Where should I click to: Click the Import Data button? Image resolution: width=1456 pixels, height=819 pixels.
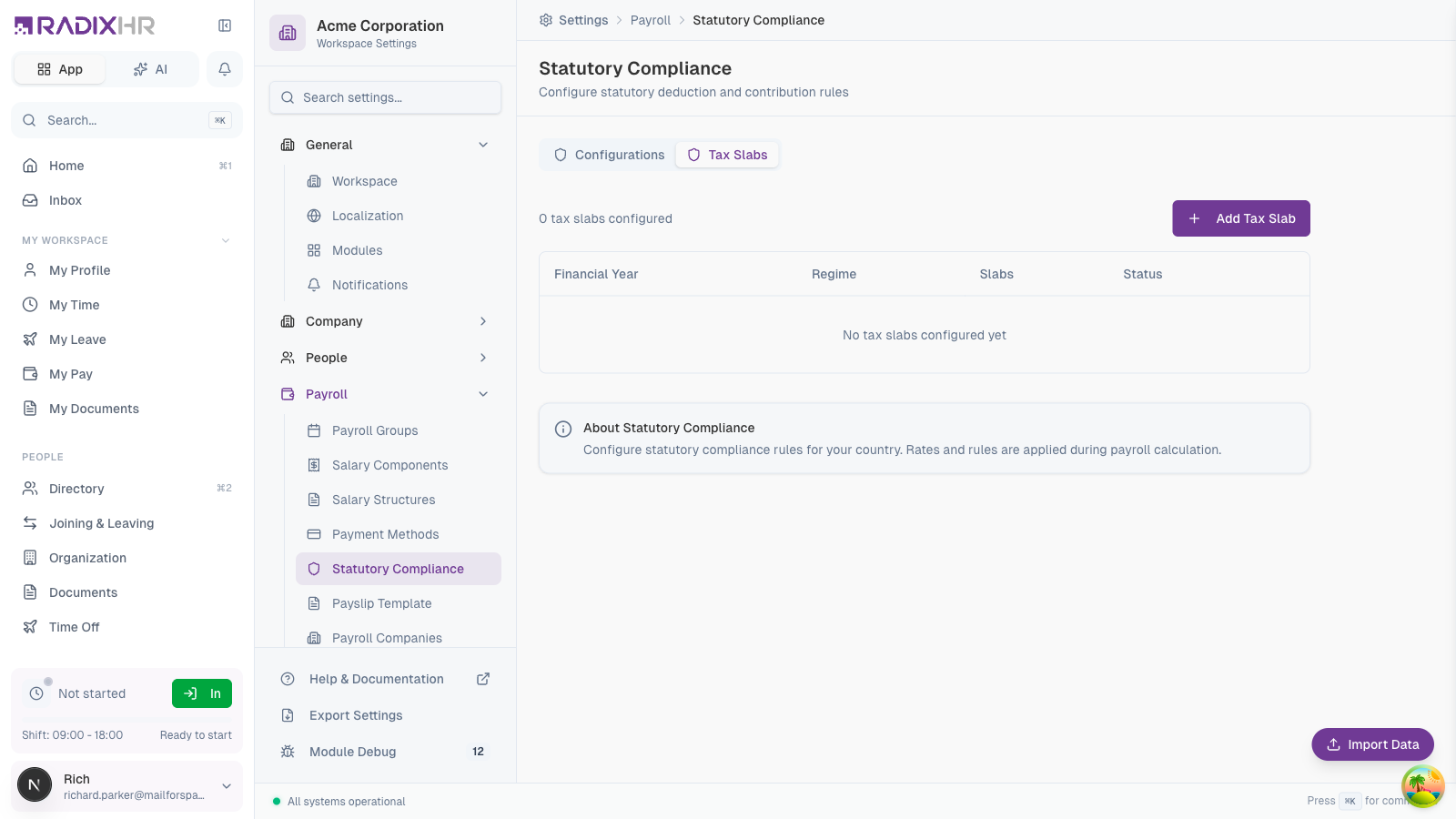(1372, 744)
